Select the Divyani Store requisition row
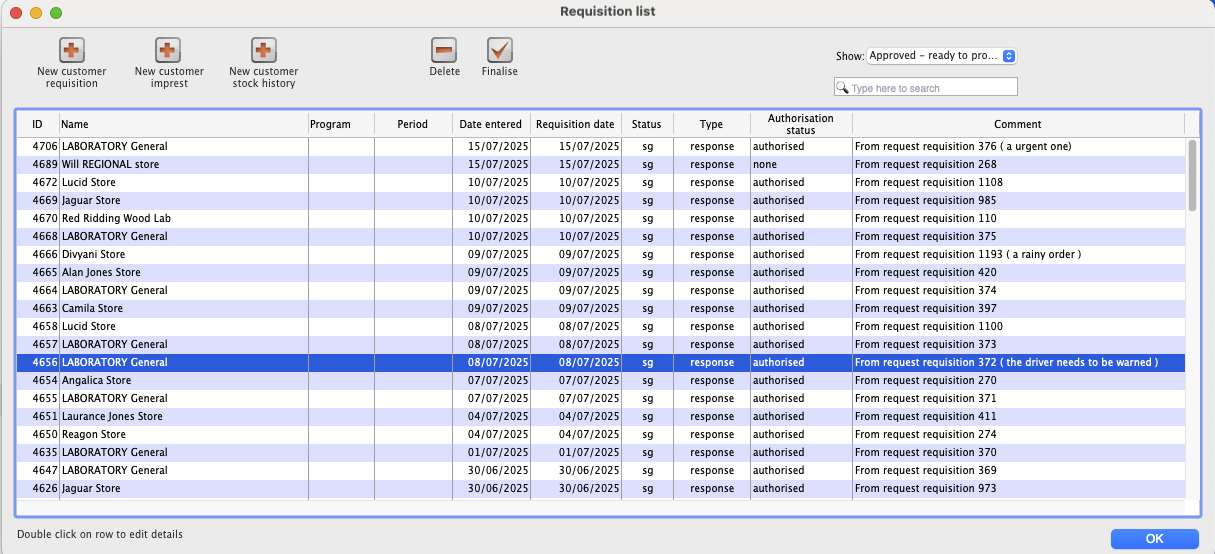The height and width of the screenshot is (554, 1215). coord(93,255)
